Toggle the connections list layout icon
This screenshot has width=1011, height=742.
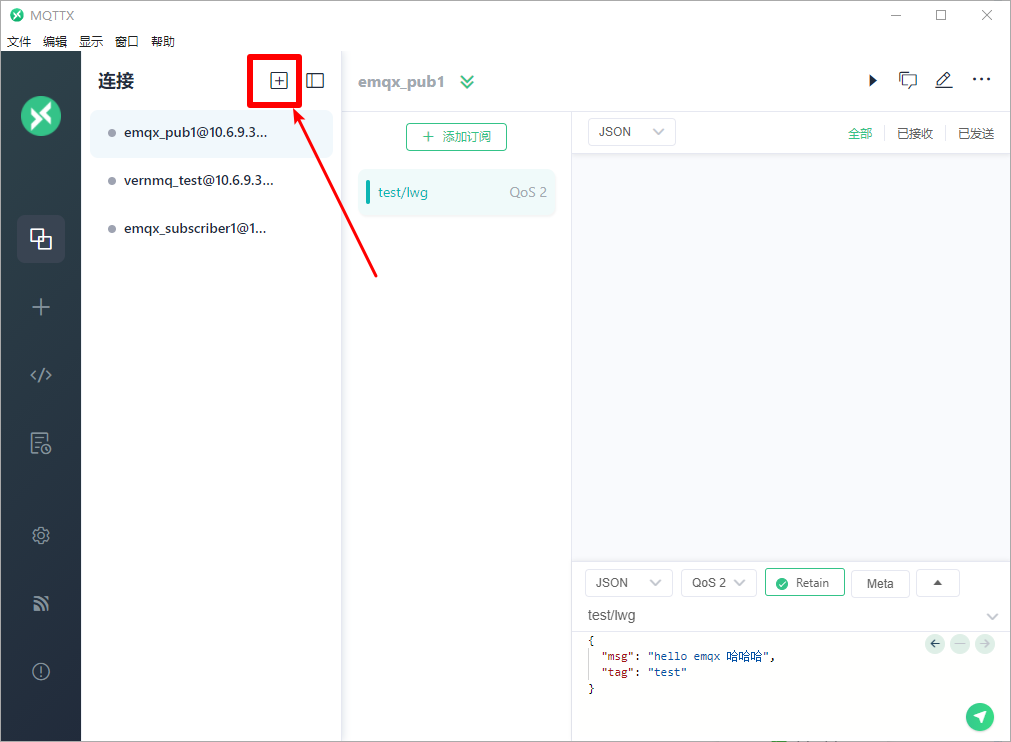click(315, 81)
